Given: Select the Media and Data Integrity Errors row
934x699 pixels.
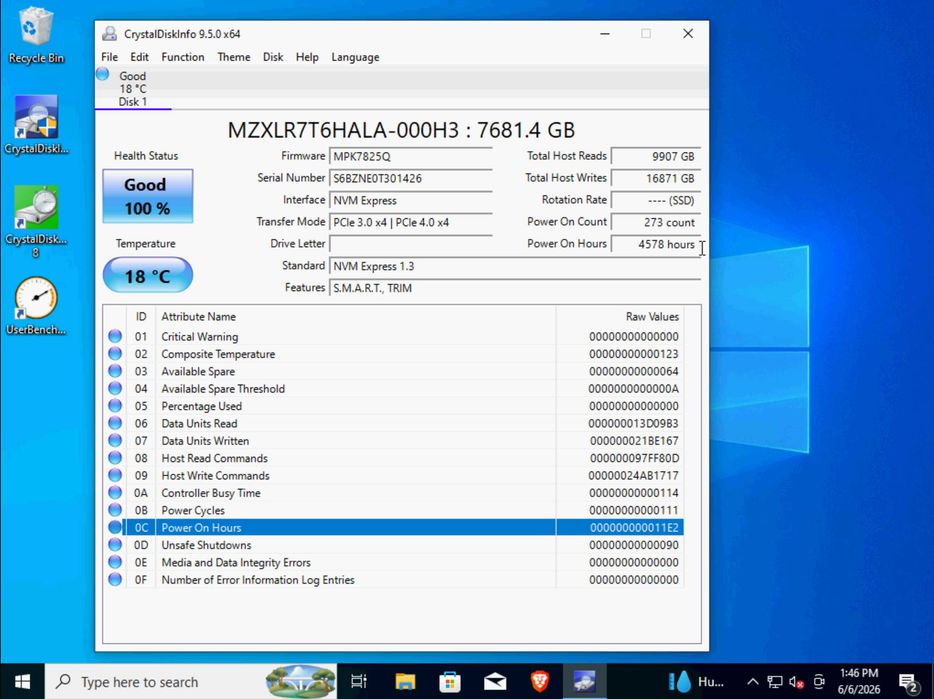Looking at the screenshot, I should click(394, 562).
